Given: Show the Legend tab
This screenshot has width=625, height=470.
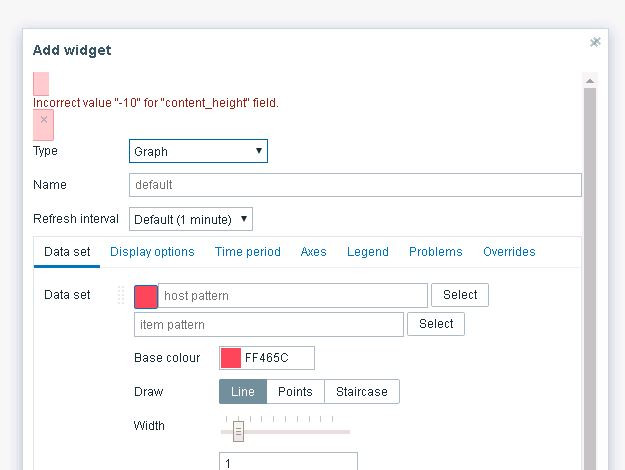Looking at the screenshot, I should tap(367, 252).
